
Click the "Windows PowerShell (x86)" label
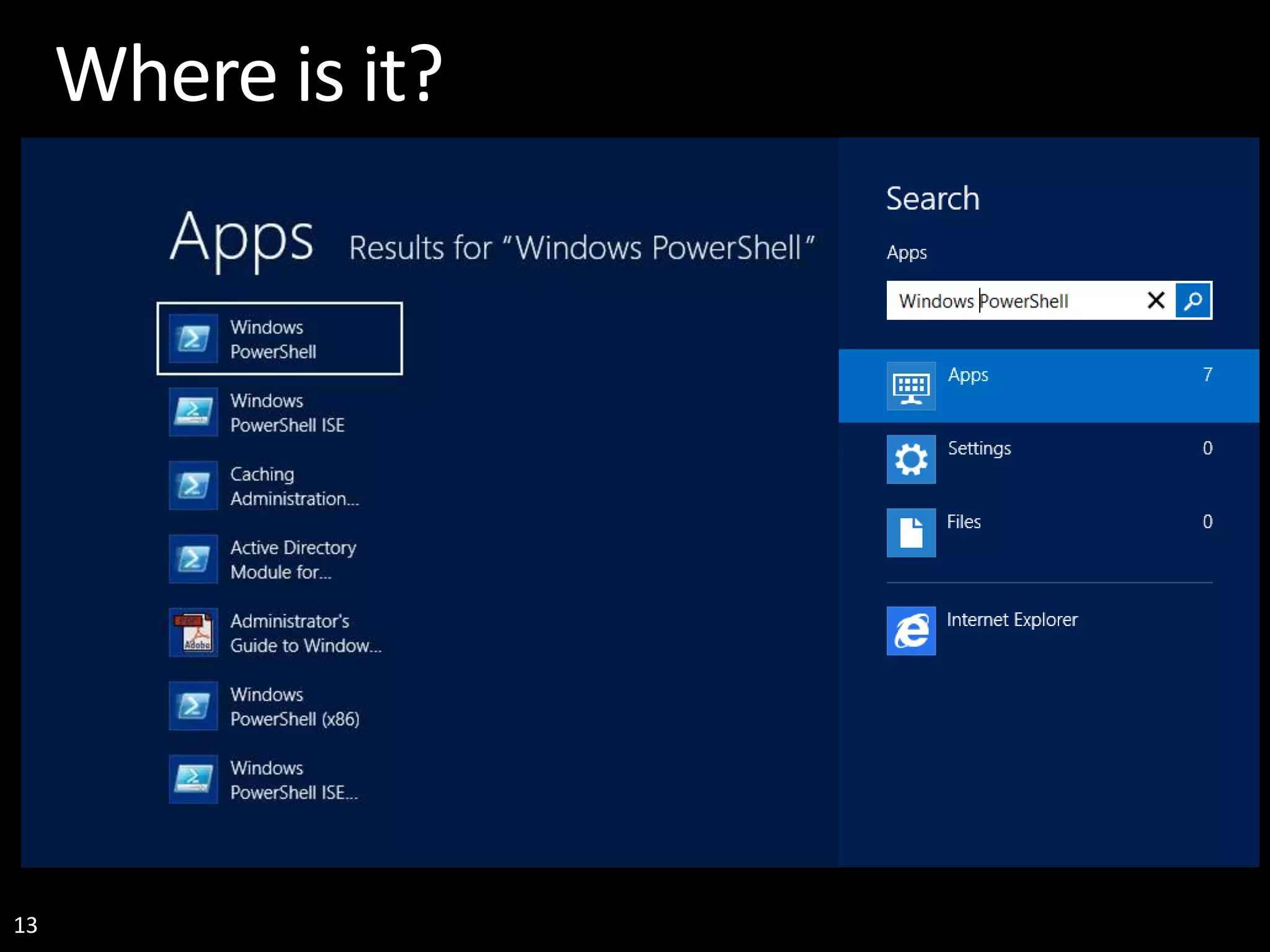pyautogui.click(x=295, y=707)
